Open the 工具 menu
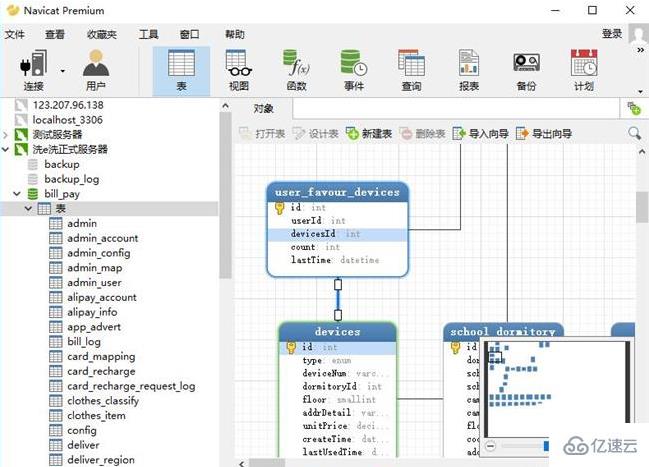This screenshot has height=467, width=649. 149,34
